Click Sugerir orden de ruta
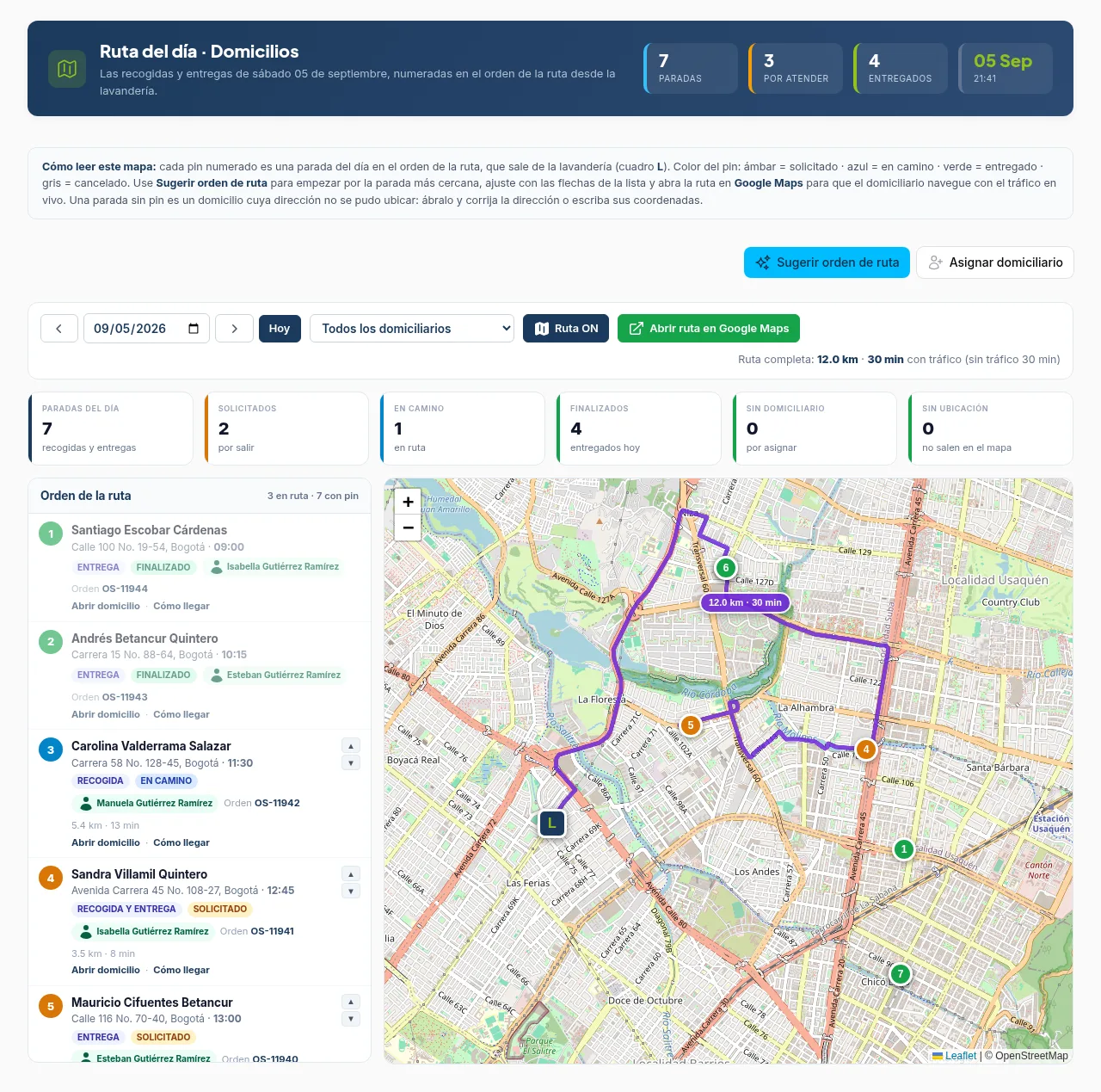Viewport: 1101px width, 1092px height. tap(827, 262)
